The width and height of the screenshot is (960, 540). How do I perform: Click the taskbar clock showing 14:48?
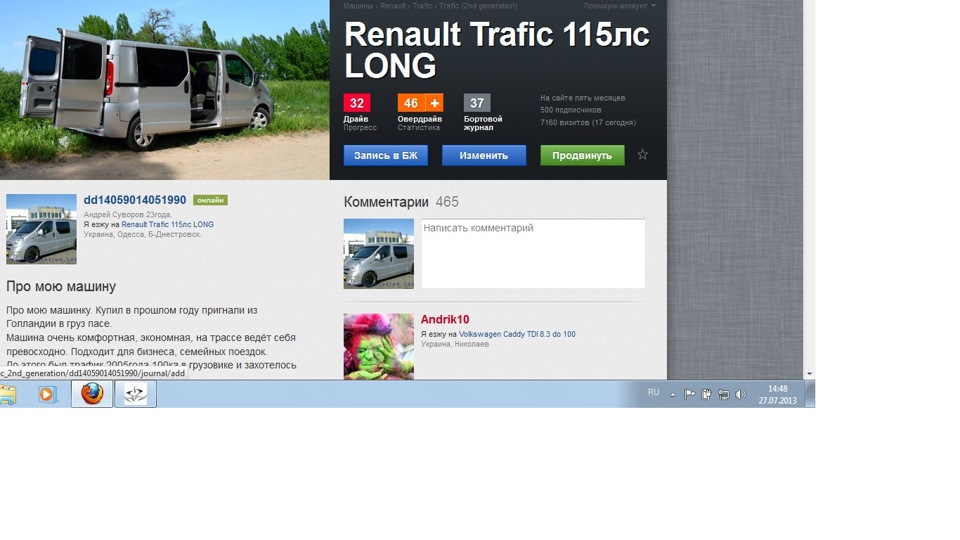[778, 394]
